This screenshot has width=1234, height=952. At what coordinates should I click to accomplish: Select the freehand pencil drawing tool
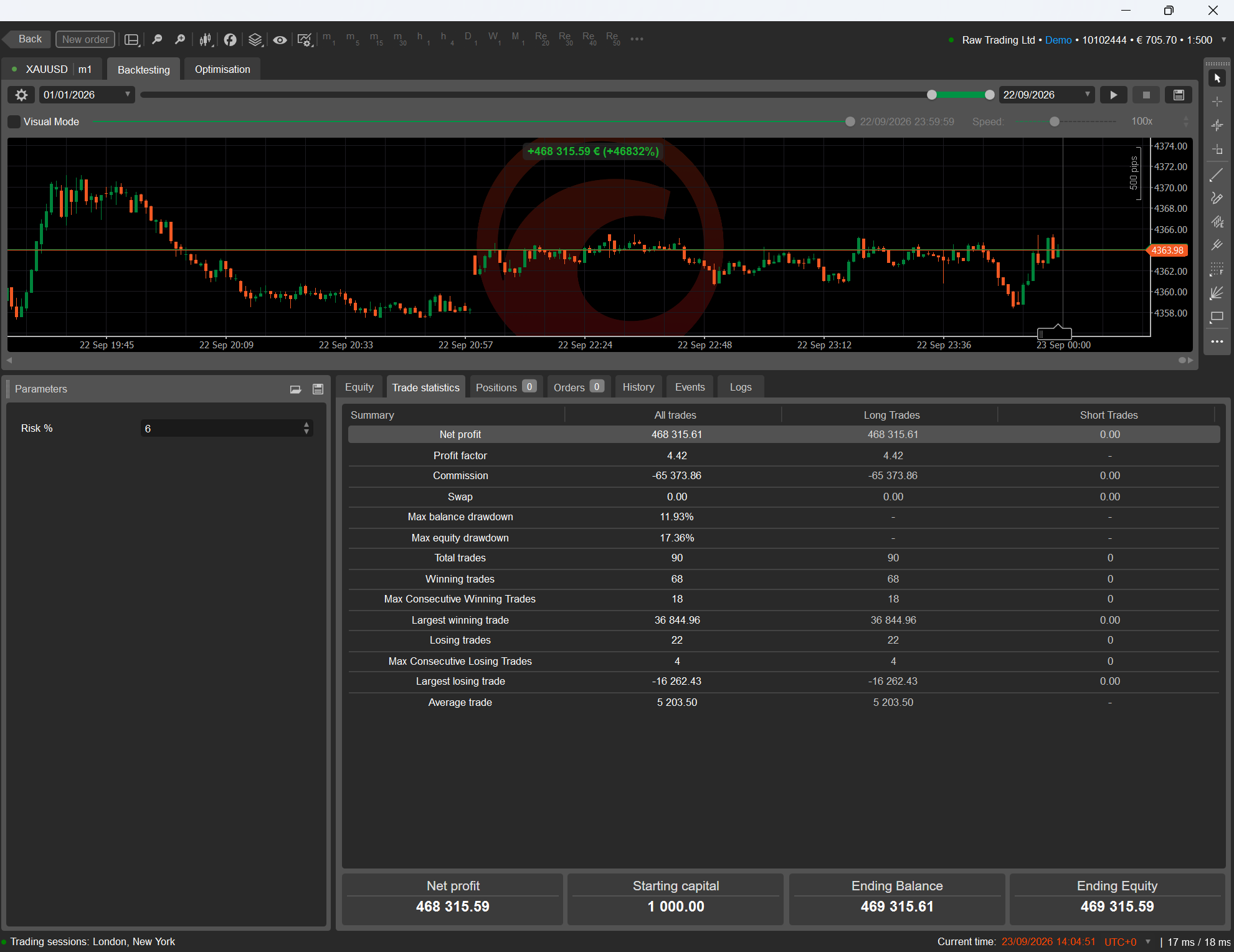(1217, 198)
